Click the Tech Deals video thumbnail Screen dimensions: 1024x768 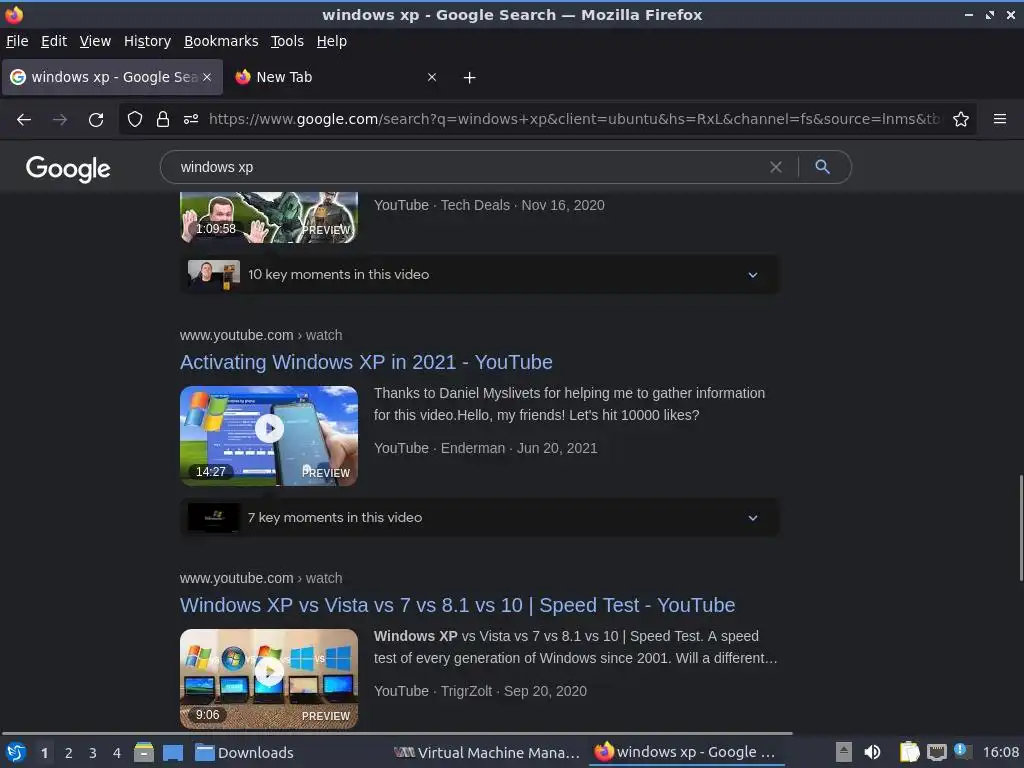pos(269,217)
